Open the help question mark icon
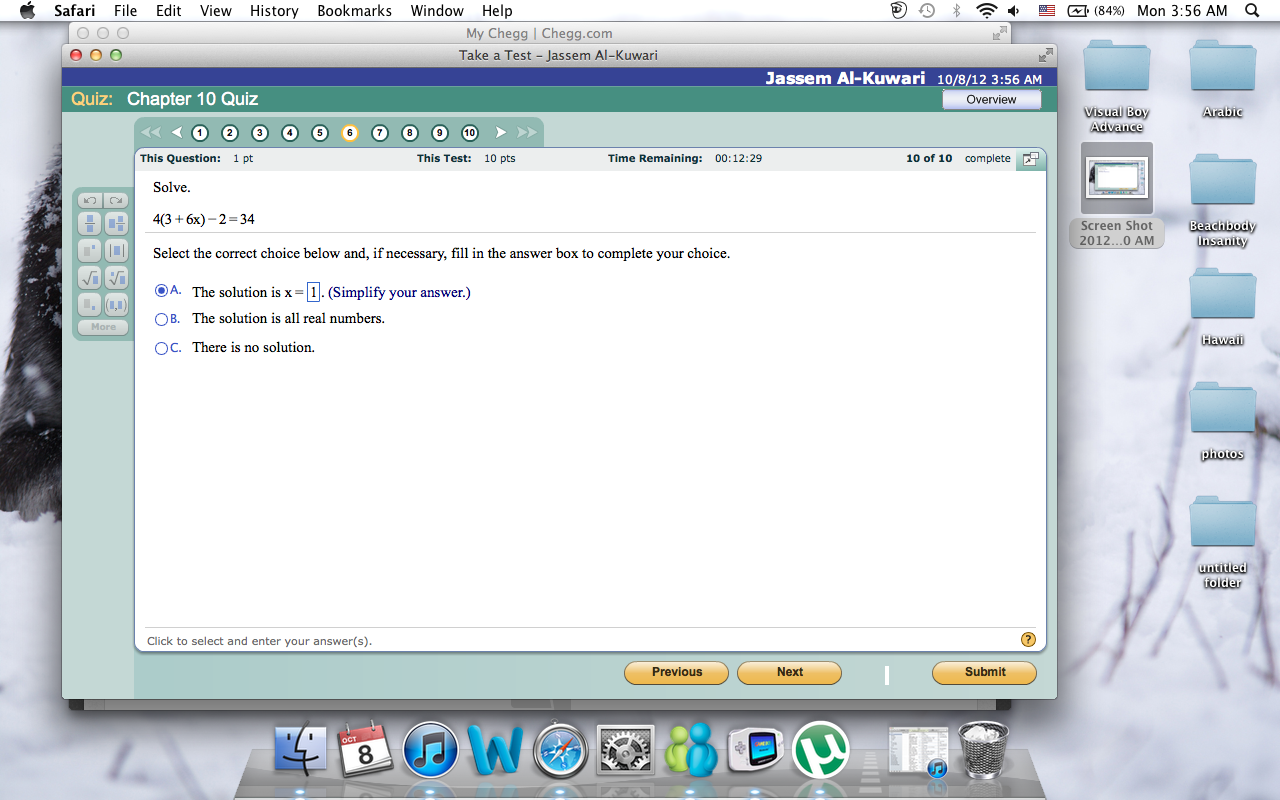1280x800 pixels. click(1028, 639)
